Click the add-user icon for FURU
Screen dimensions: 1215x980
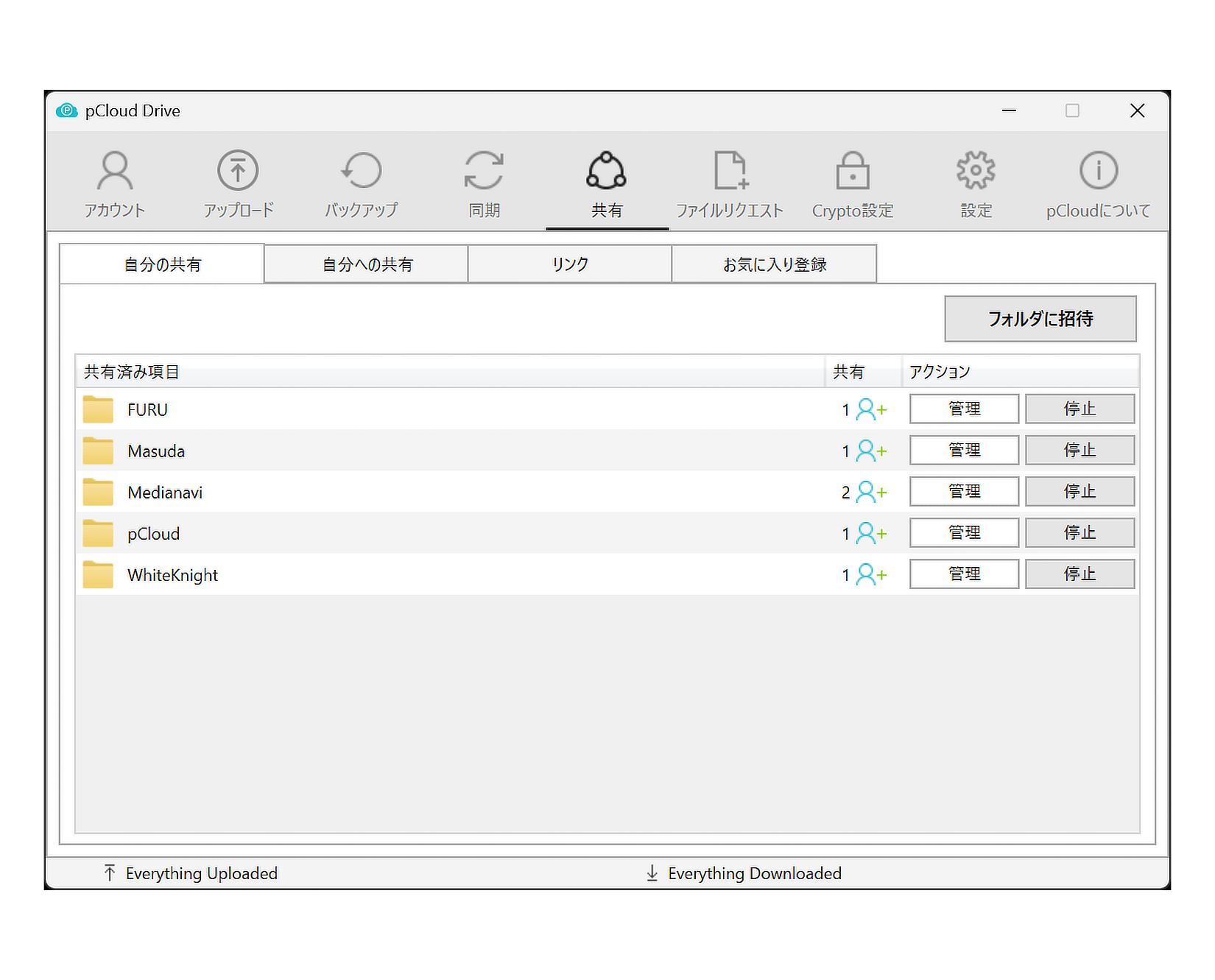pos(871,409)
